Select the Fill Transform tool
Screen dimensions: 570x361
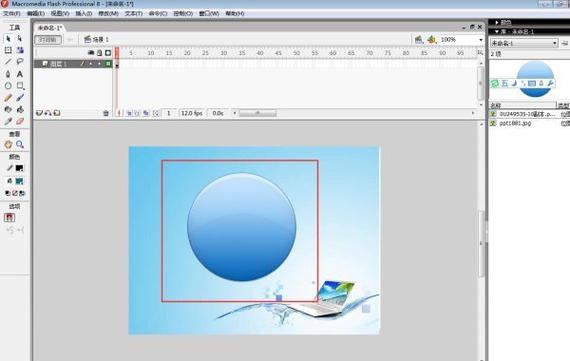coord(20,50)
